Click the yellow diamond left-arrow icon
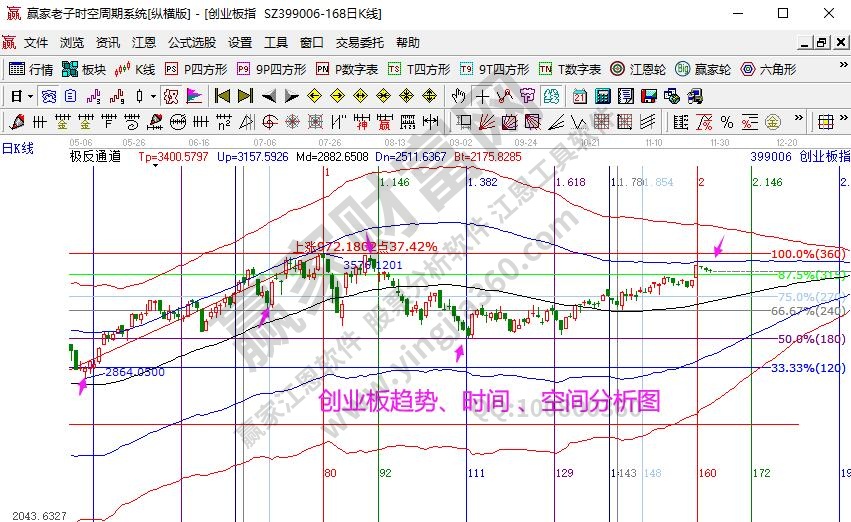This screenshot has height=522, width=851. [x=314, y=96]
